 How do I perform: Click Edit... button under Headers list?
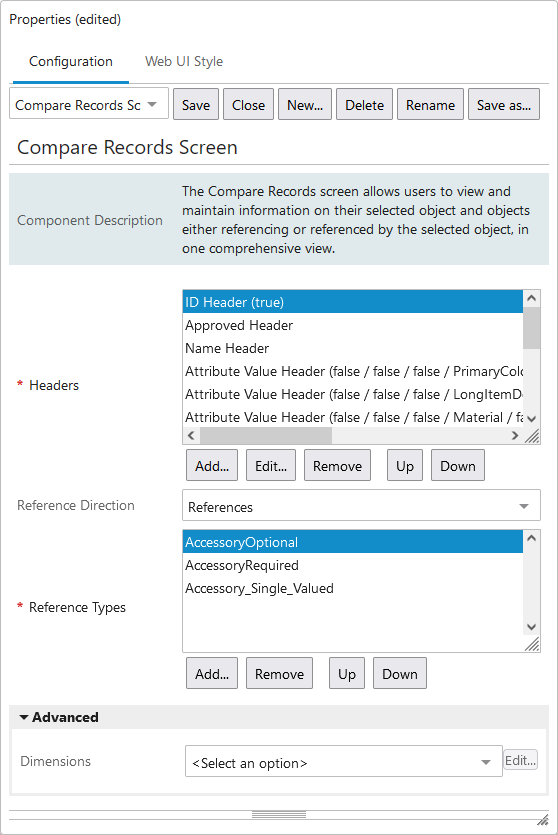(270, 465)
